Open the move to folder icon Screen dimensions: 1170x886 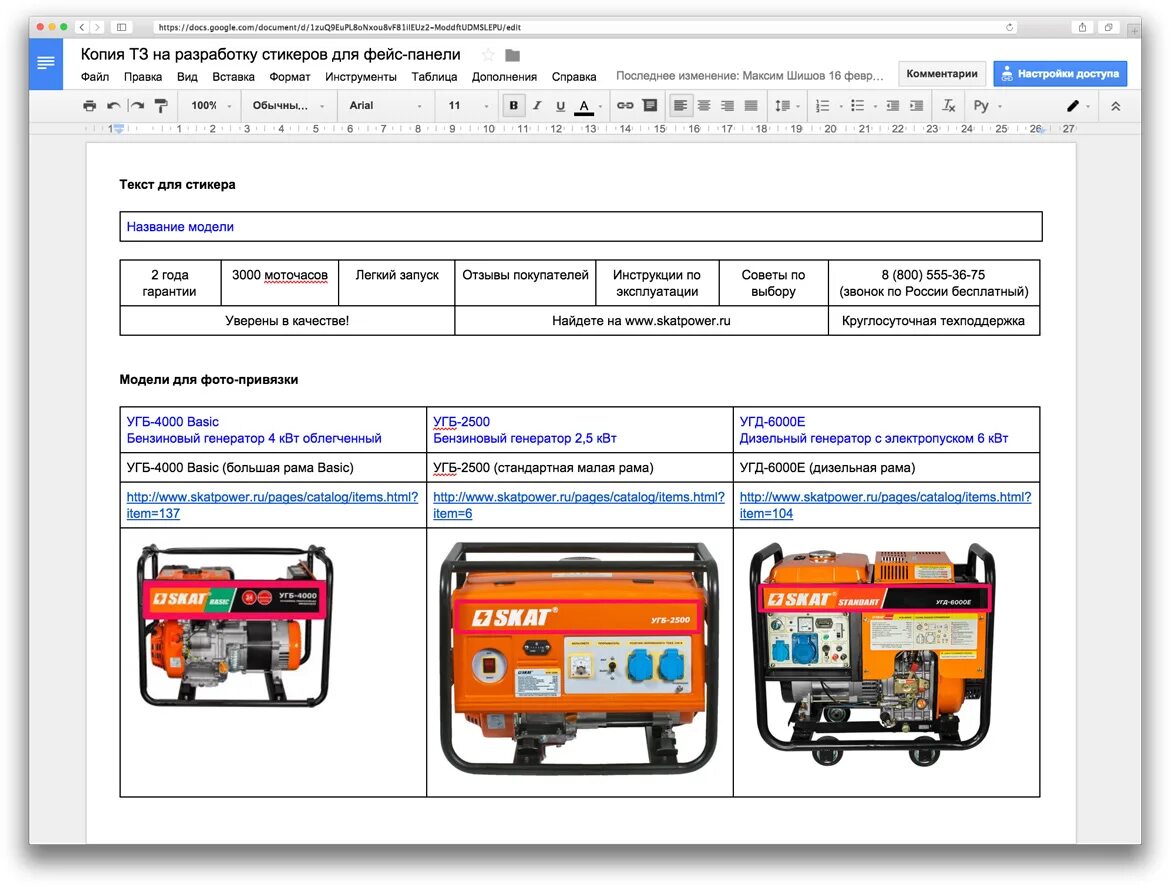click(x=512, y=55)
